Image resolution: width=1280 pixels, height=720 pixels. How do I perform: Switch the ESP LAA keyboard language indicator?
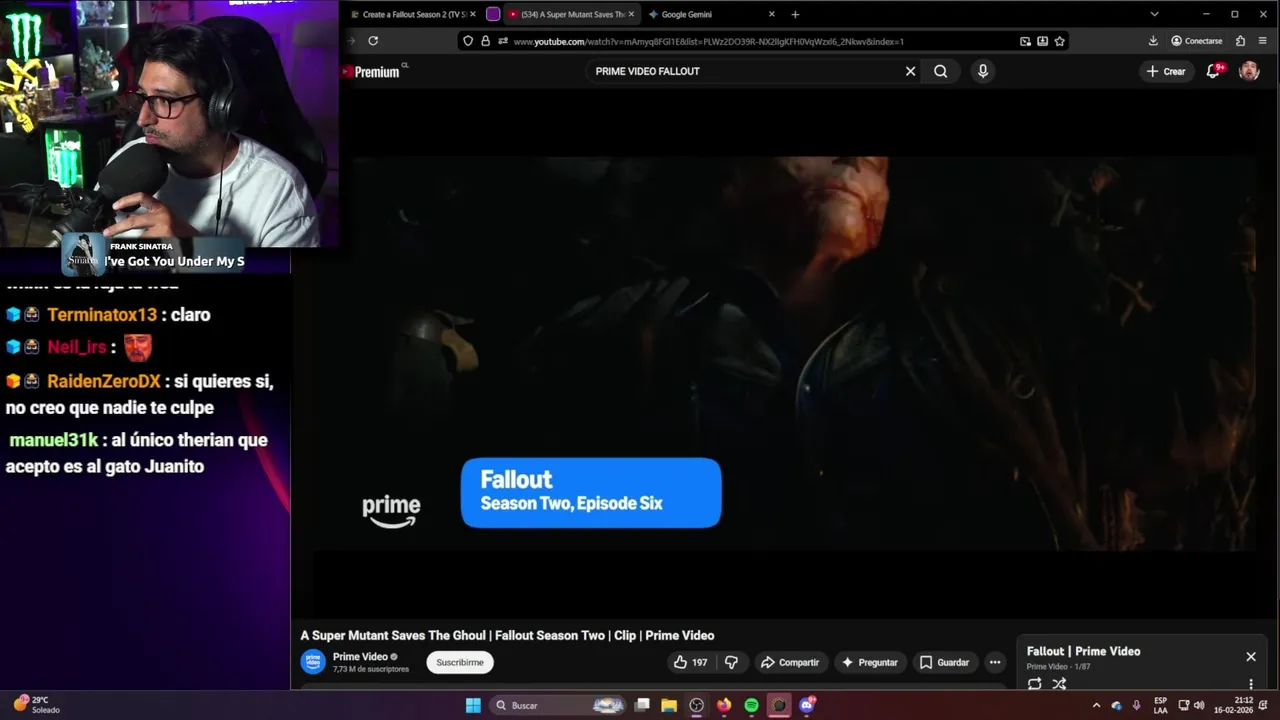point(1160,705)
